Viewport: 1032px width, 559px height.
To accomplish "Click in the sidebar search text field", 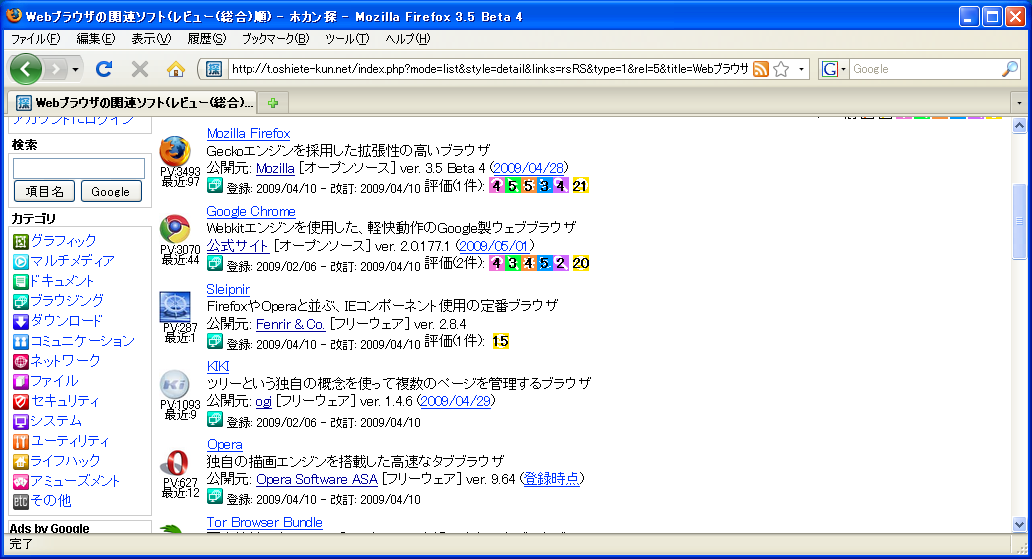I will [x=79, y=168].
